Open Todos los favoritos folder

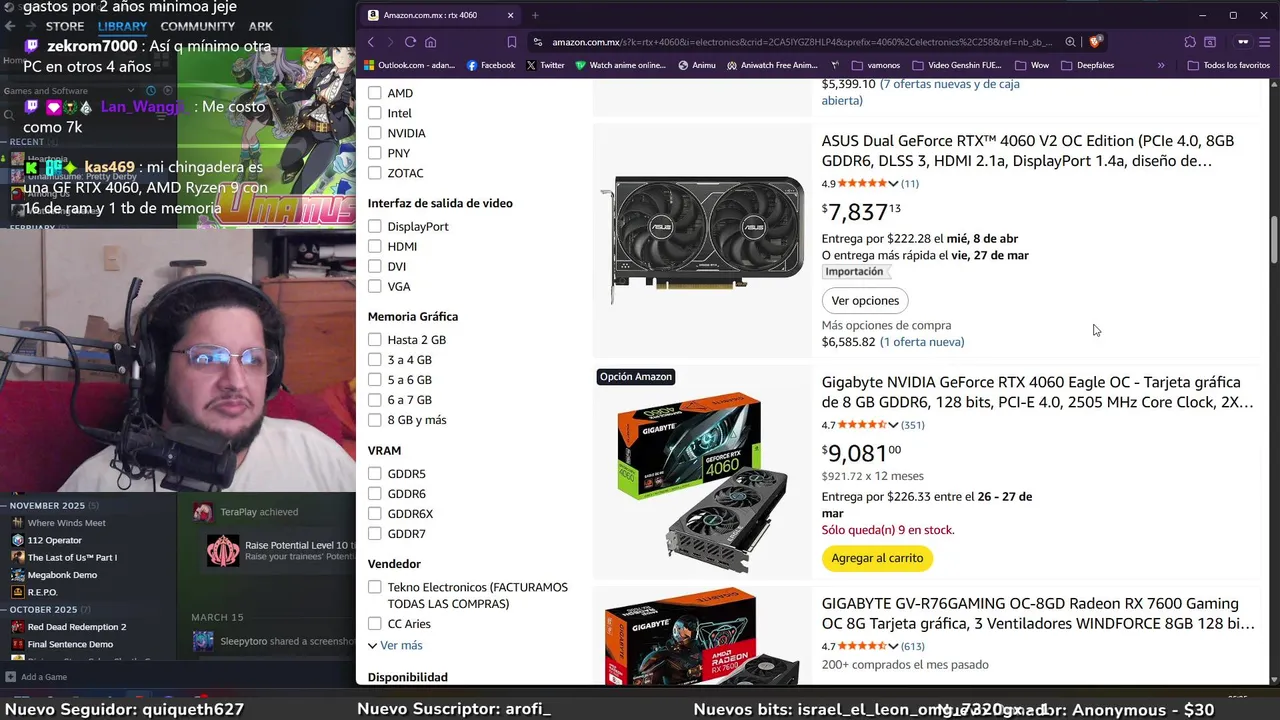click(x=1229, y=65)
